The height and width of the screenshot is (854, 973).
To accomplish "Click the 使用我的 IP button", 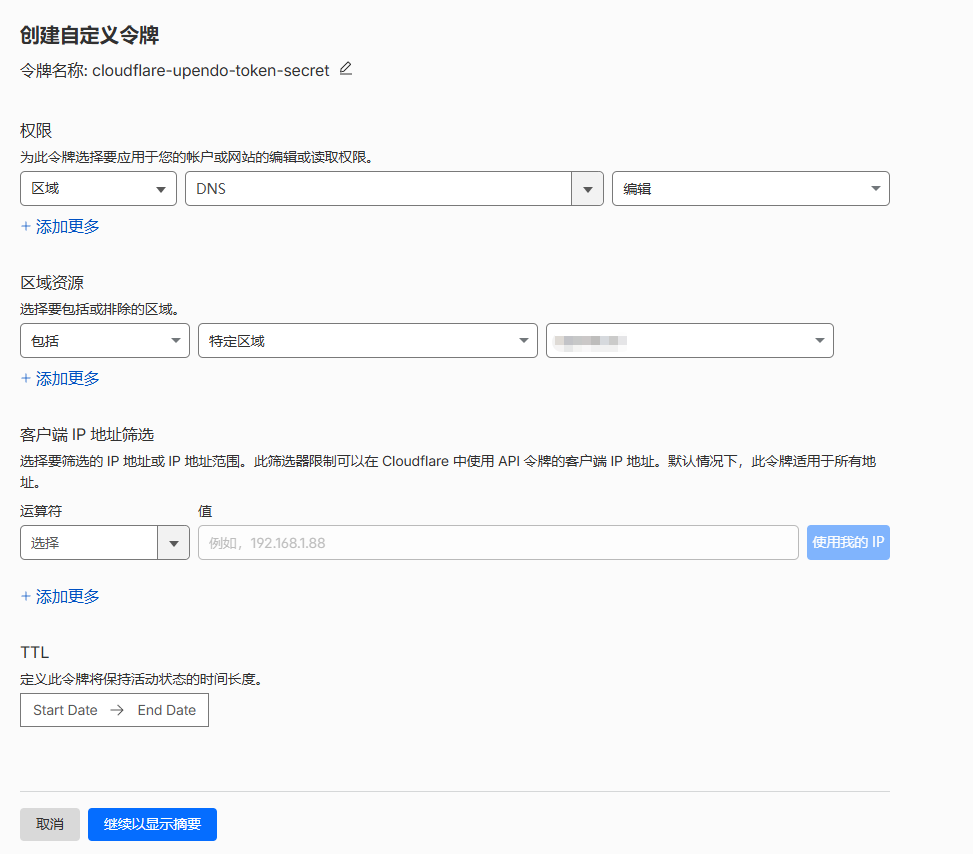I will click(x=848, y=542).
